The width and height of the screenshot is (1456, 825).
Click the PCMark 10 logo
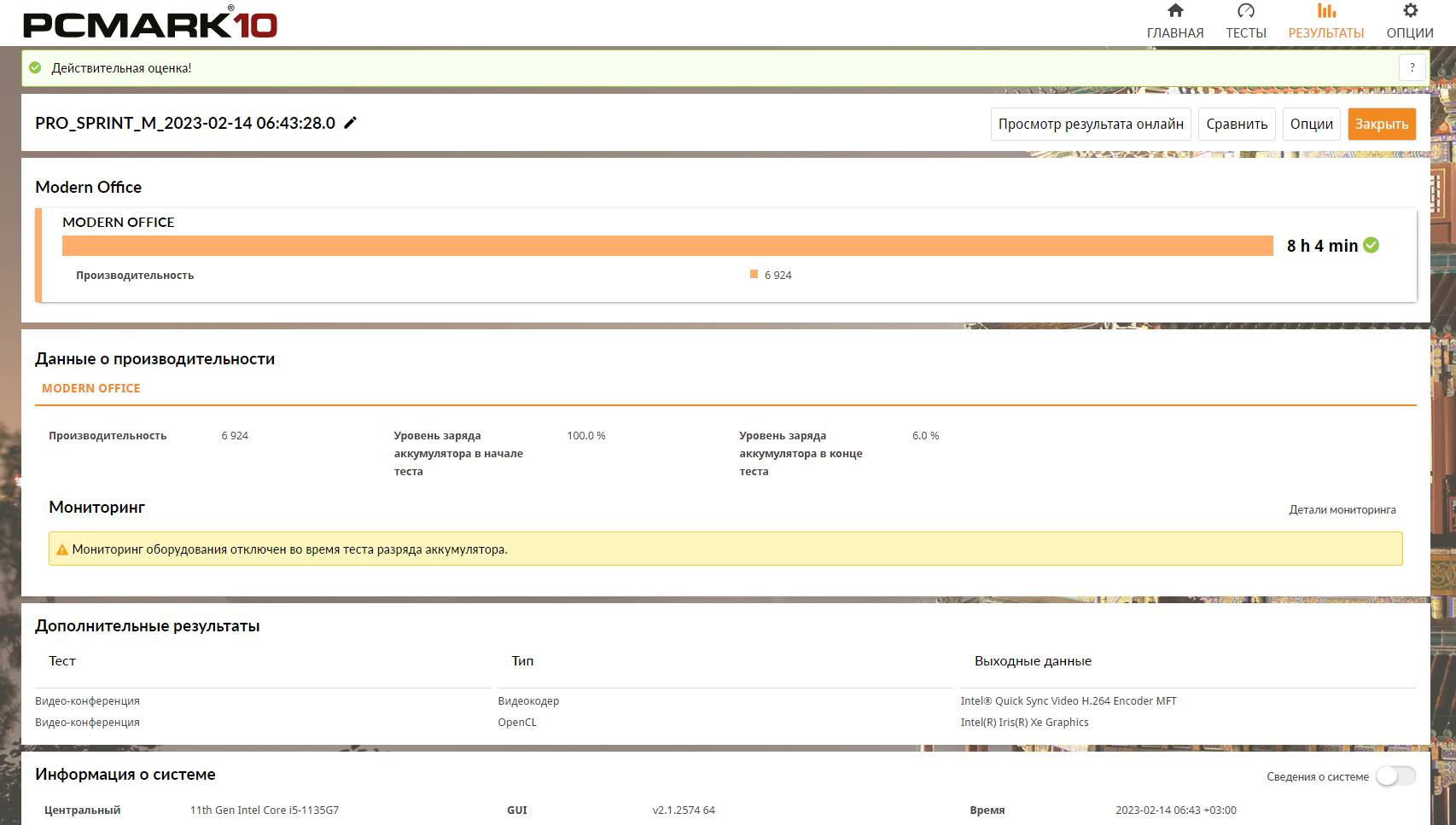coord(150,23)
